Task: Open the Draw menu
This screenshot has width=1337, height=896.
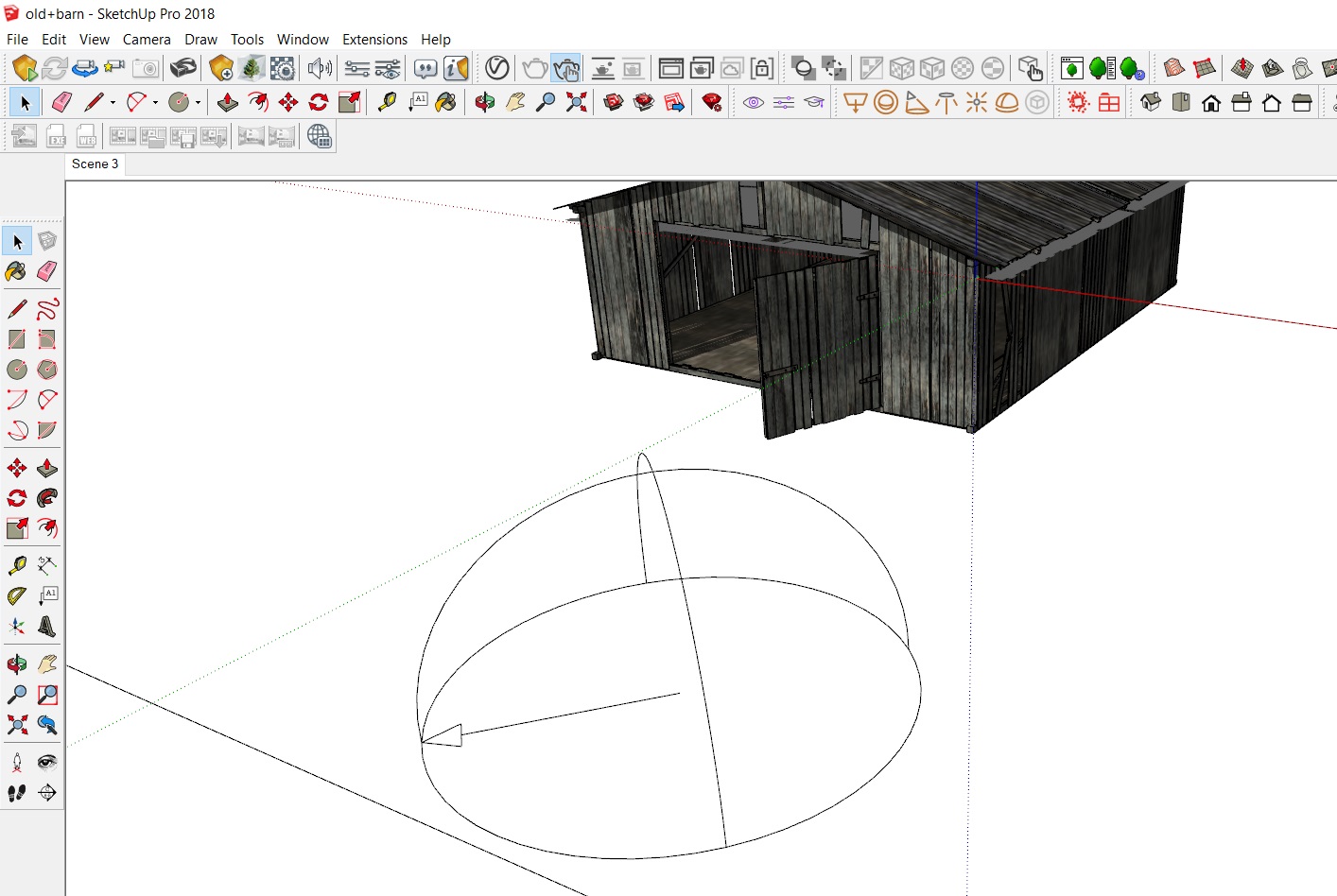Action: tap(200, 40)
